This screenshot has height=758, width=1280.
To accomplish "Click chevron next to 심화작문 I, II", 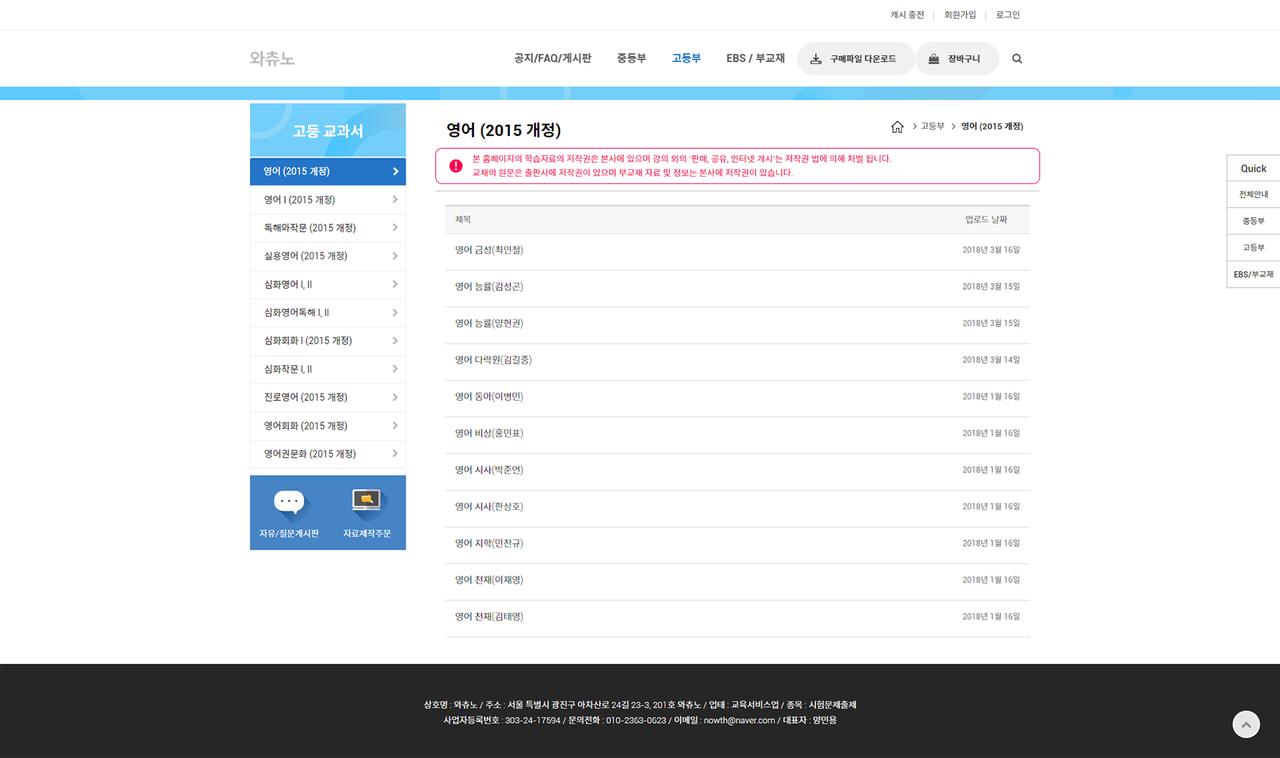I will 396,369.
